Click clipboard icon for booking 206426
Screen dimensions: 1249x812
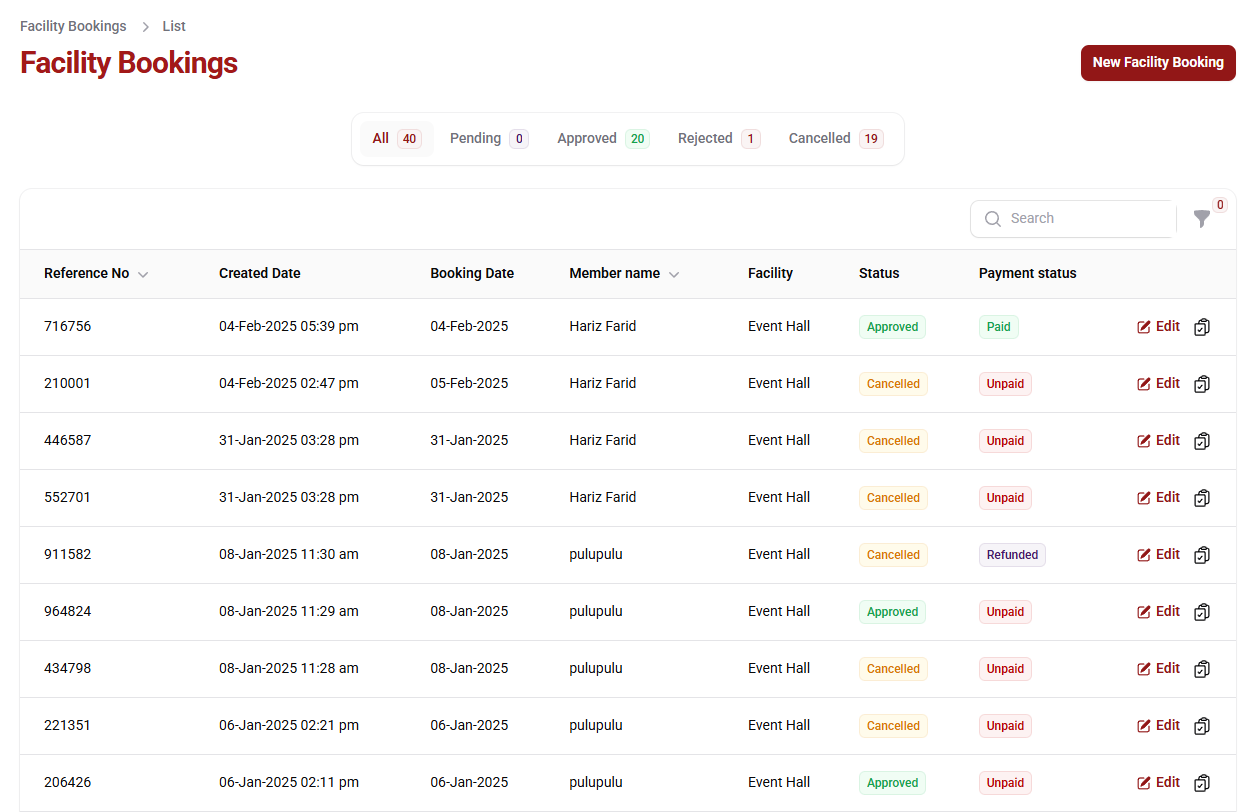click(x=1202, y=783)
